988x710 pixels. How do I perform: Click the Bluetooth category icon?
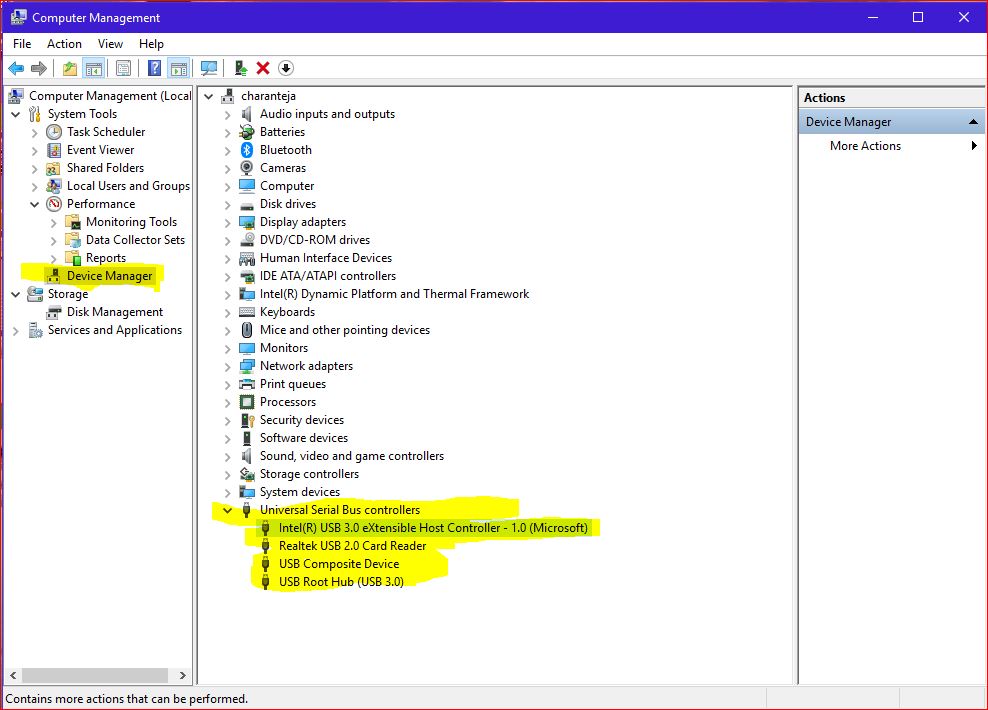[247, 150]
